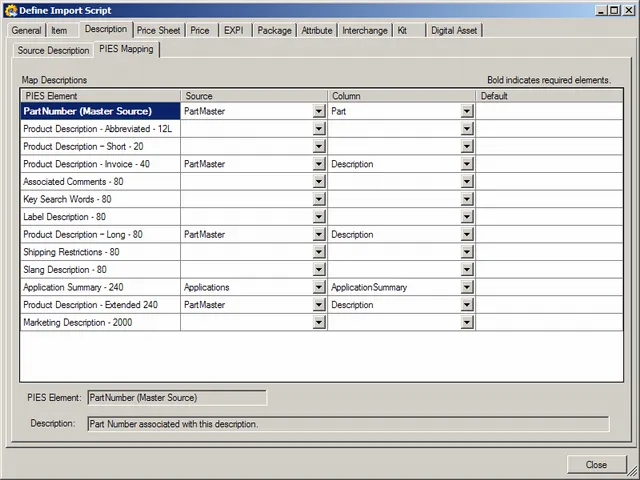Open Source dropdown for Marketing Description row
The width and height of the screenshot is (640, 480).
[x=320, y=323]
